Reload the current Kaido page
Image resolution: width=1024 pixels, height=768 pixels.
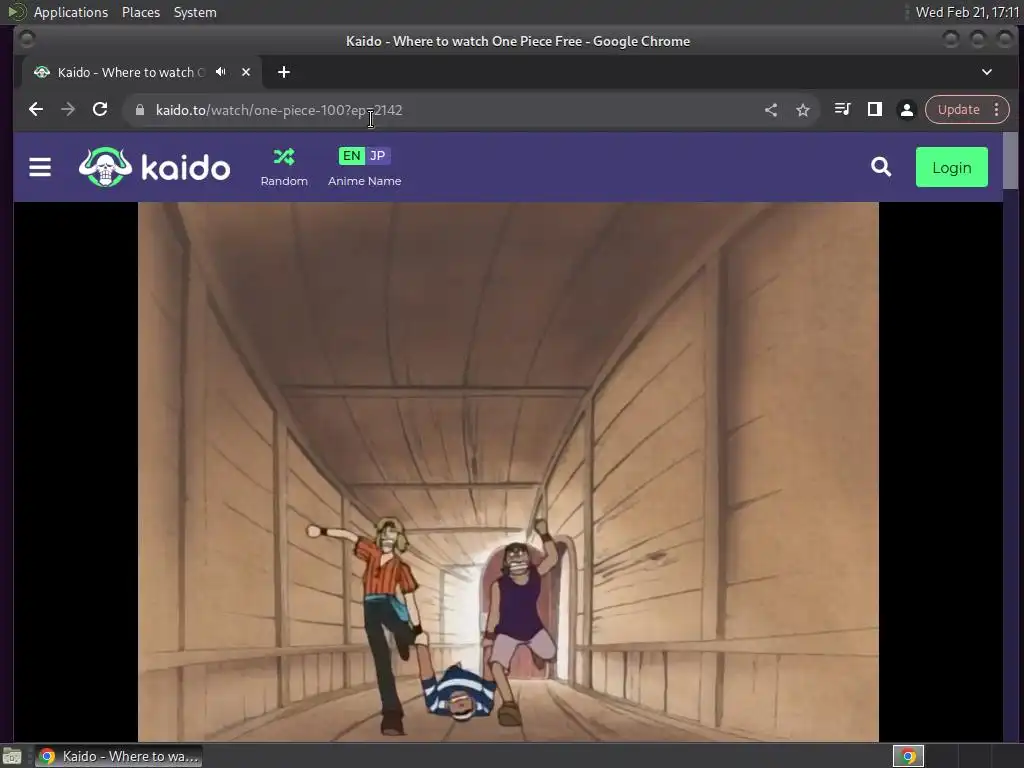[x=100, y=110]
